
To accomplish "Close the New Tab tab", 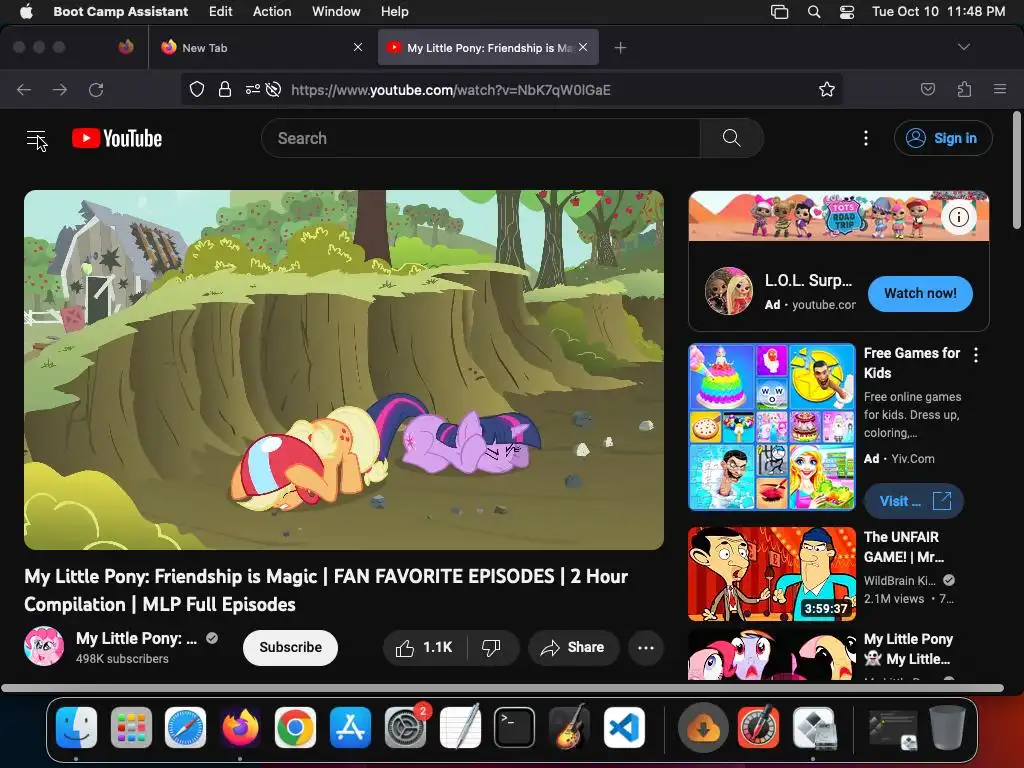I will point(357,47).
